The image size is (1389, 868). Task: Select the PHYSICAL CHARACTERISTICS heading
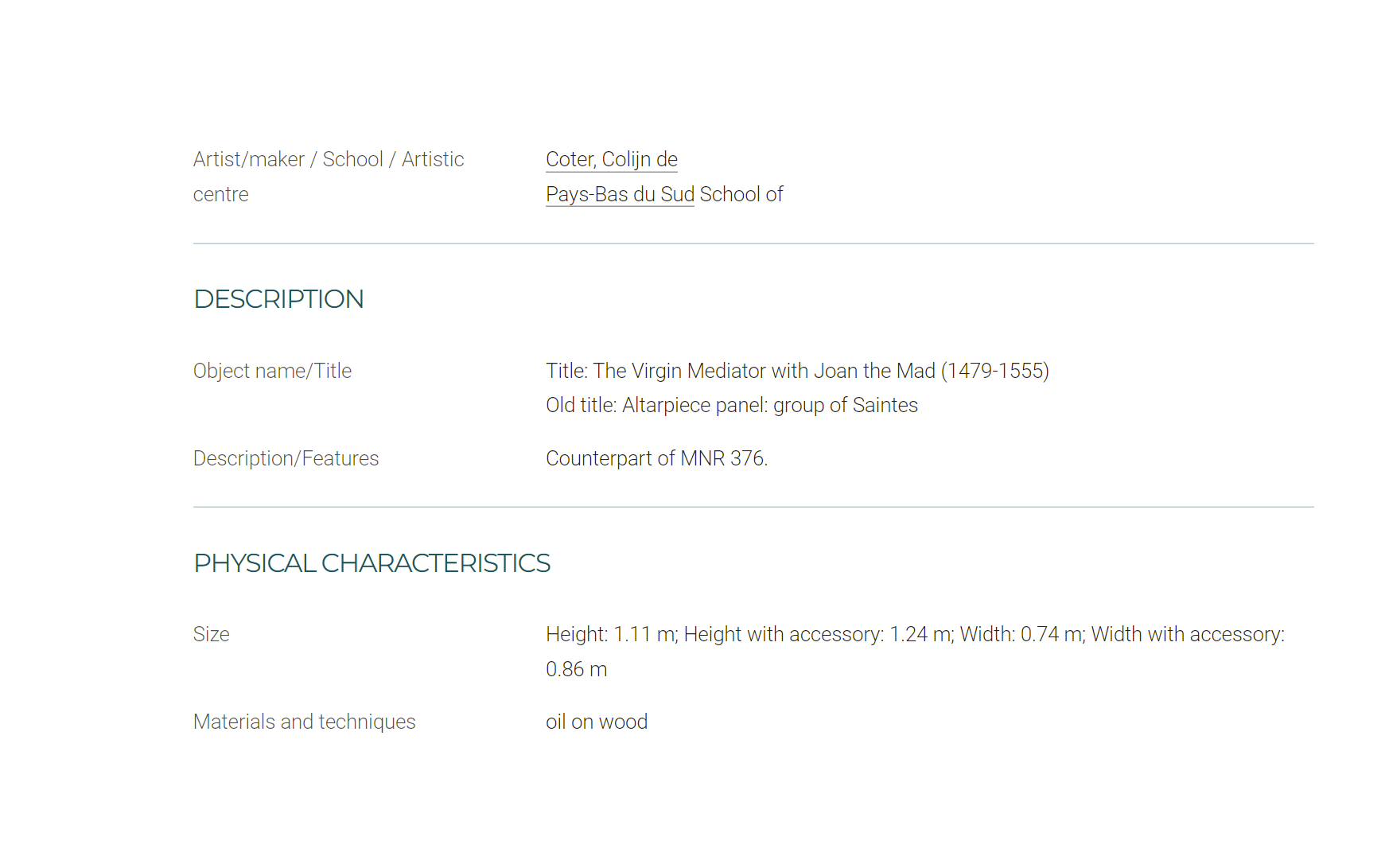[372, 563]
